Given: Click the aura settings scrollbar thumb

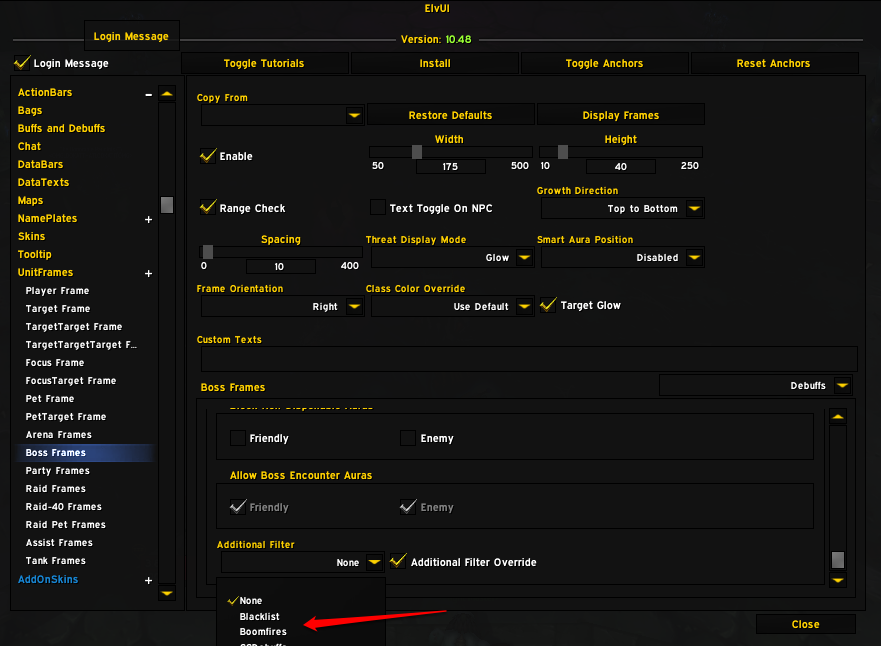Looking at the screenshot, I should 838,560.
